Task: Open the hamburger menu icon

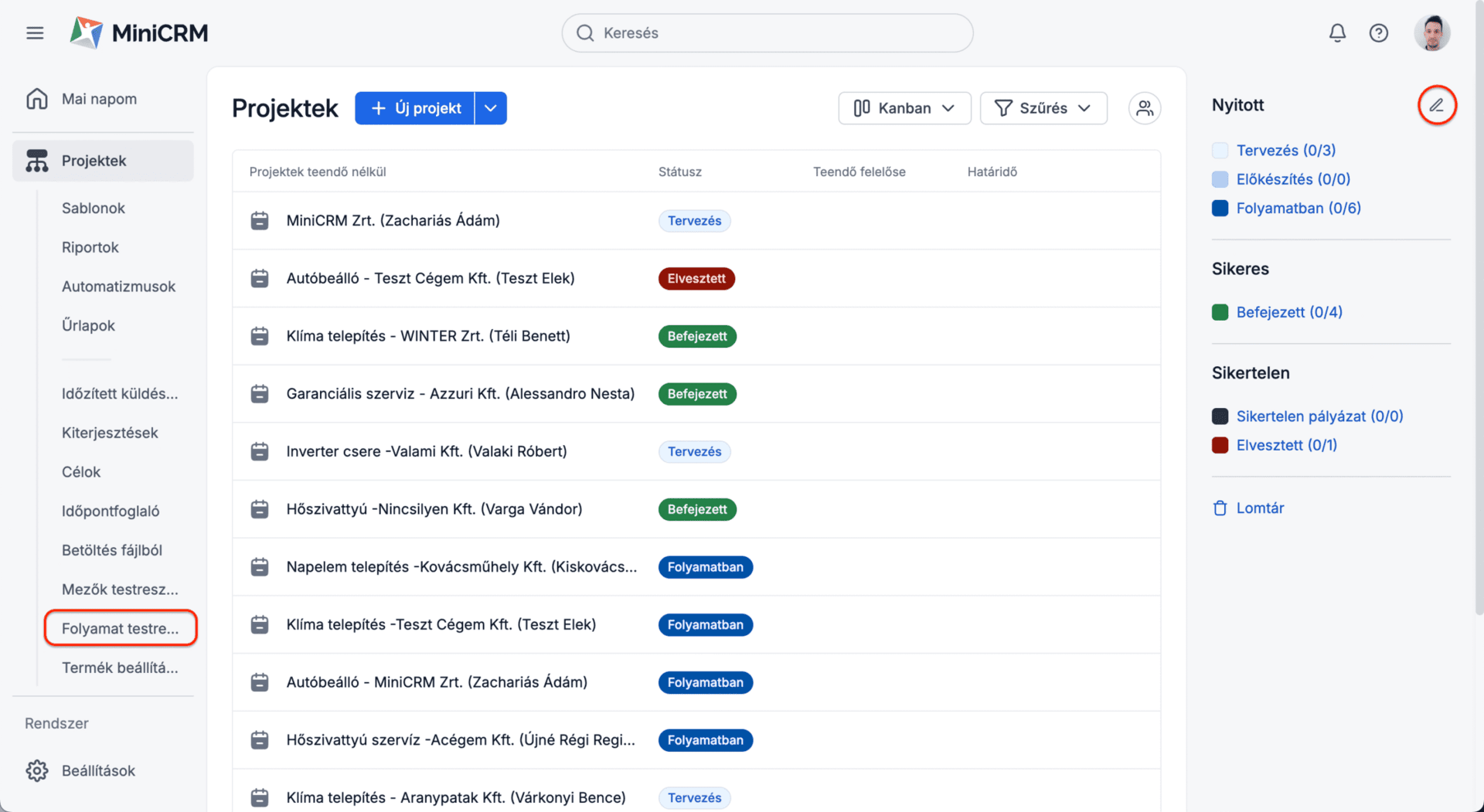Action: click(x=35, y=33)
